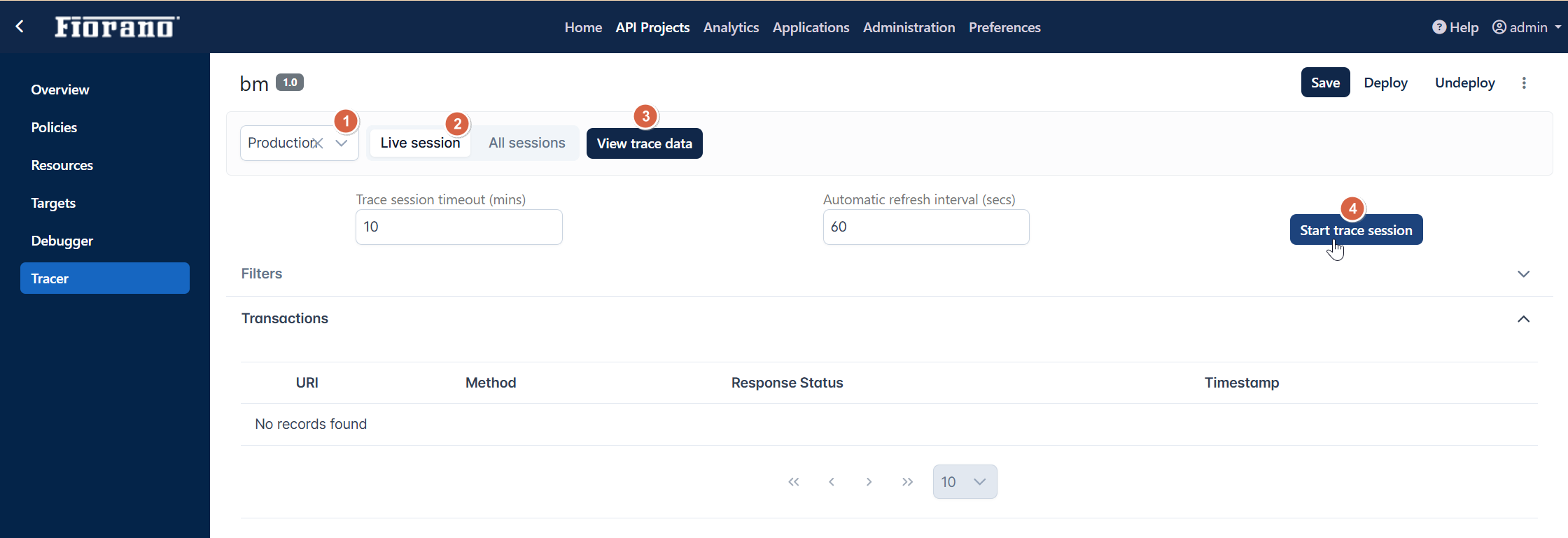This screenshot has width=1568, height=538.
Task: Click the back arrow beside Fiorano logo
Action: pyautogui.click(x=20, y=27)
